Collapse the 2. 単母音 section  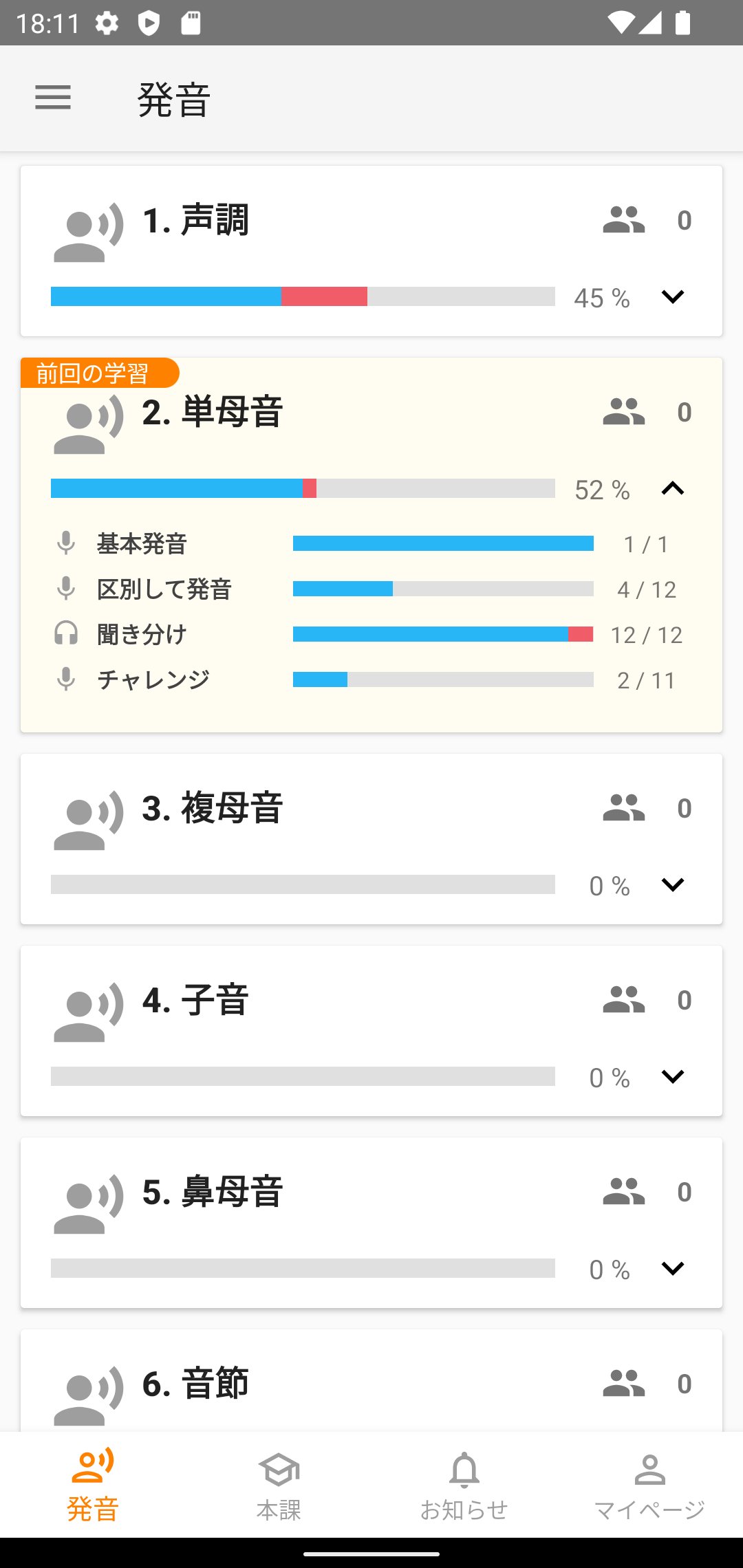(672, 489)
